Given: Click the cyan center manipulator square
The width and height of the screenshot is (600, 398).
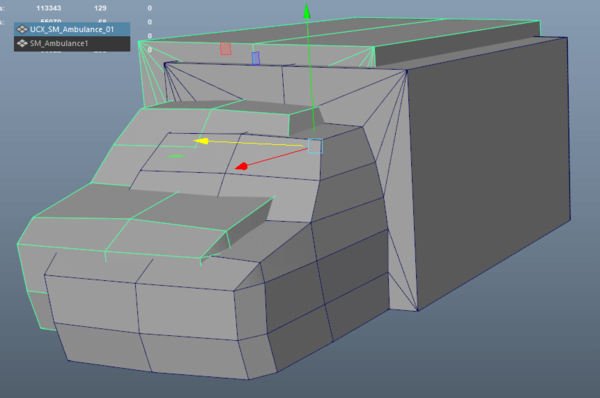Looking at the screenshot, I should pyautogui.click(x=315, y=146).
